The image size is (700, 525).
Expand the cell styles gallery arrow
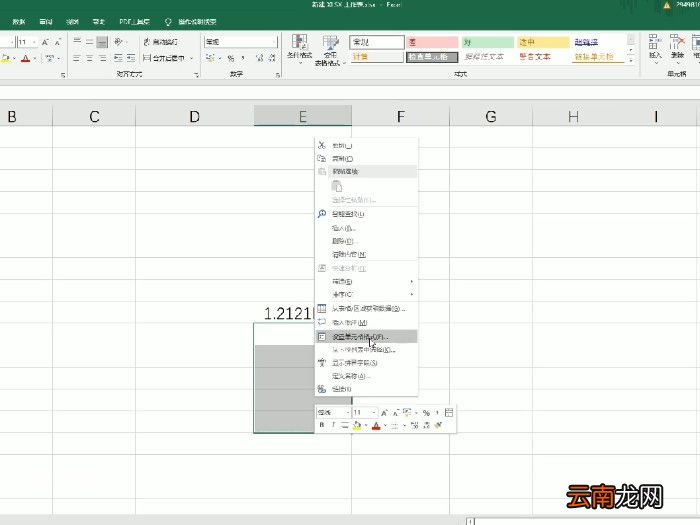point(631,60)
